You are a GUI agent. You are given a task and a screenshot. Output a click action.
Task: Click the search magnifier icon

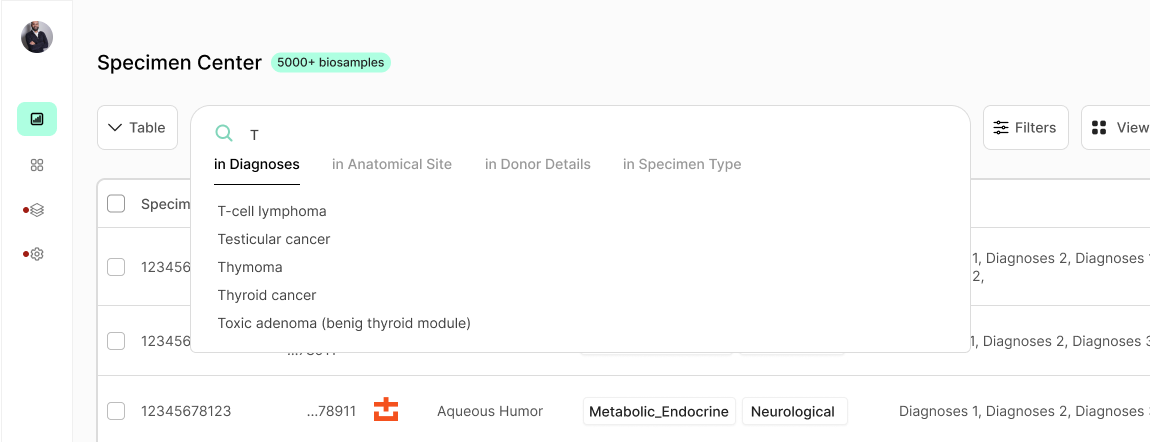[225, 134]
